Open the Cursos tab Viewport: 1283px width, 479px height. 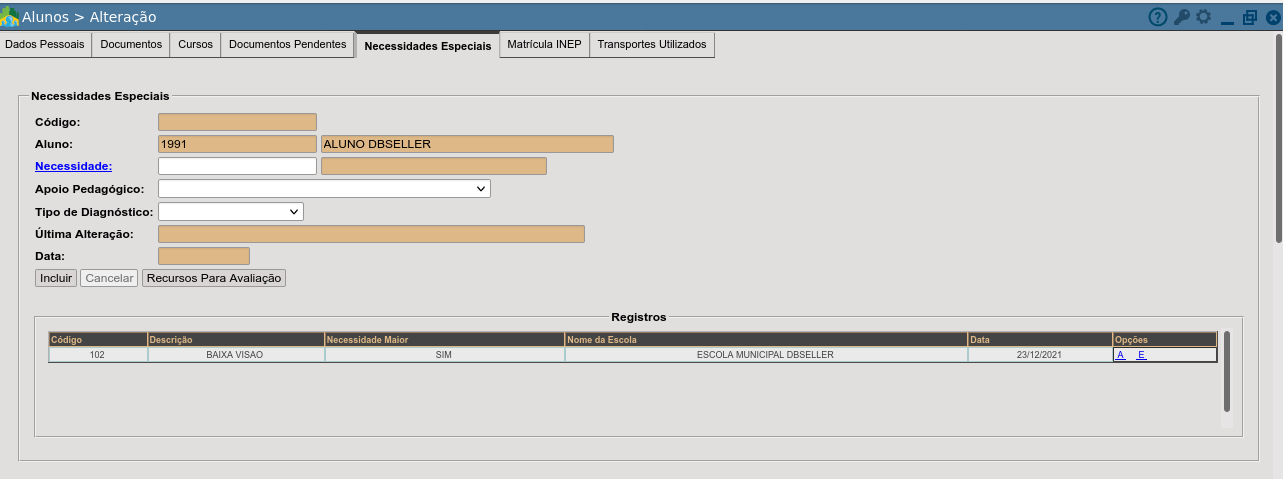coord(195,45)
